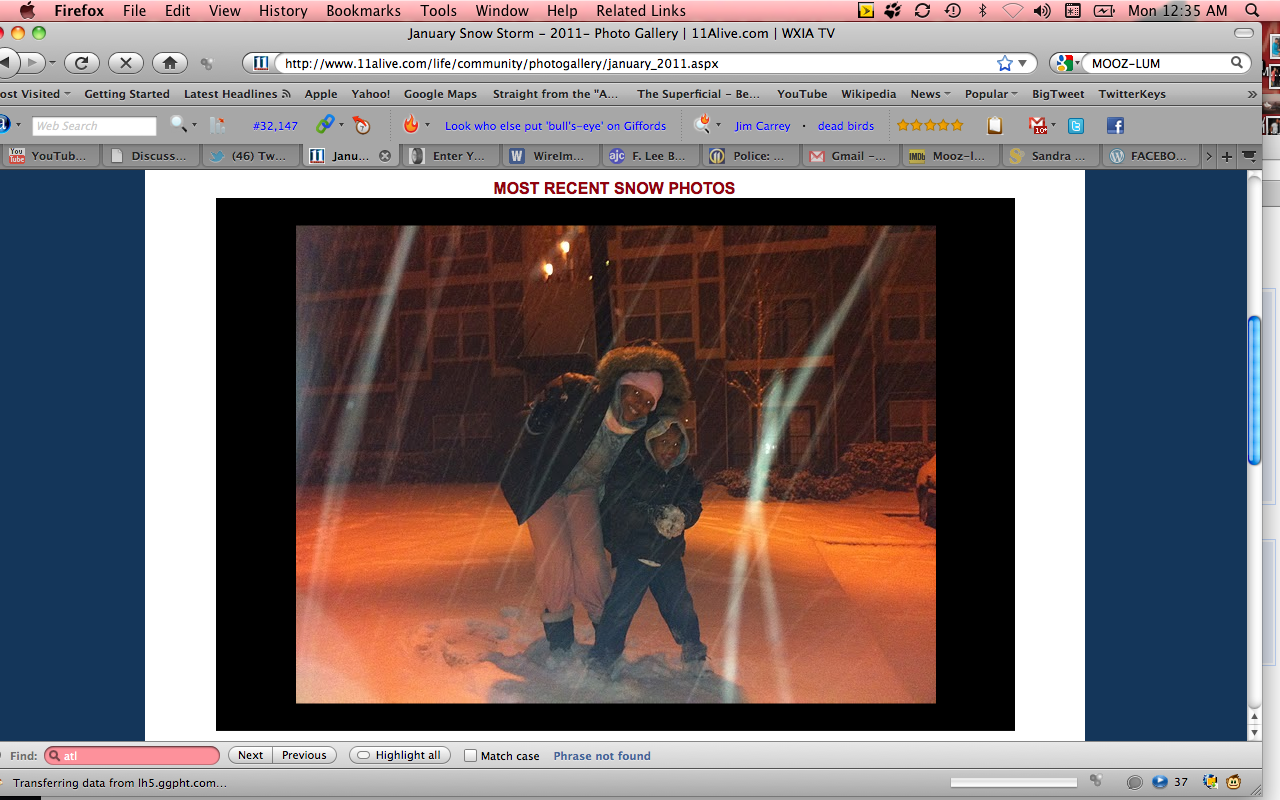The height and width of the screenshot is (800, 1280).
Task: Toggle Highlight all in the find bar
Action: 400,755
